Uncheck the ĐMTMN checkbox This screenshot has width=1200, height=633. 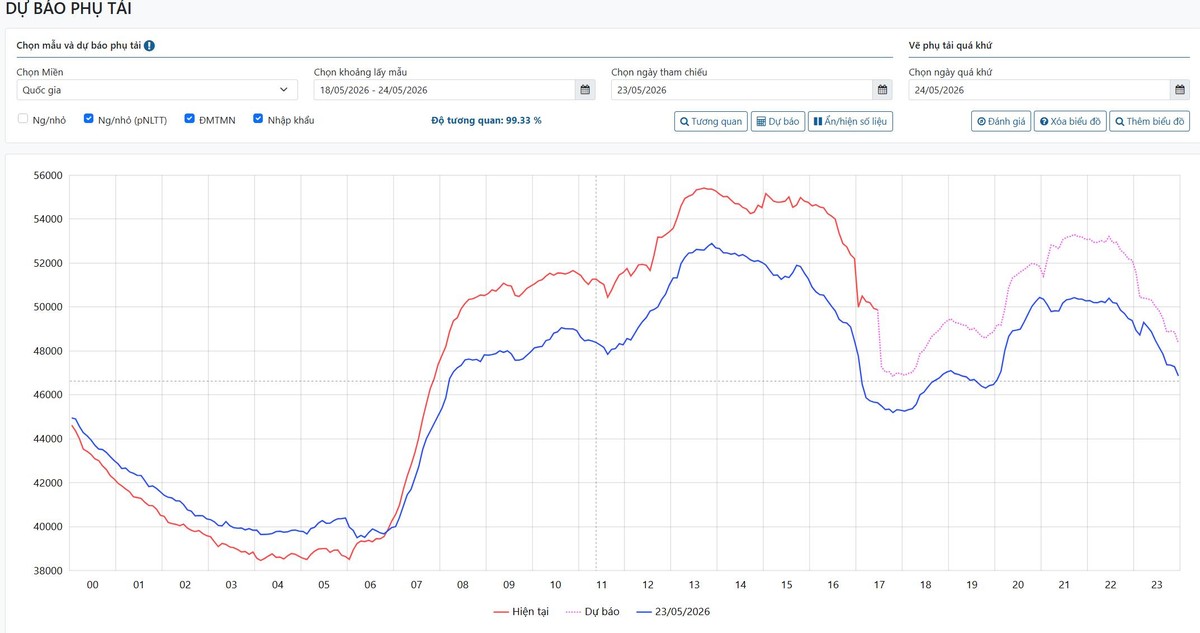[x=190, y=119]
